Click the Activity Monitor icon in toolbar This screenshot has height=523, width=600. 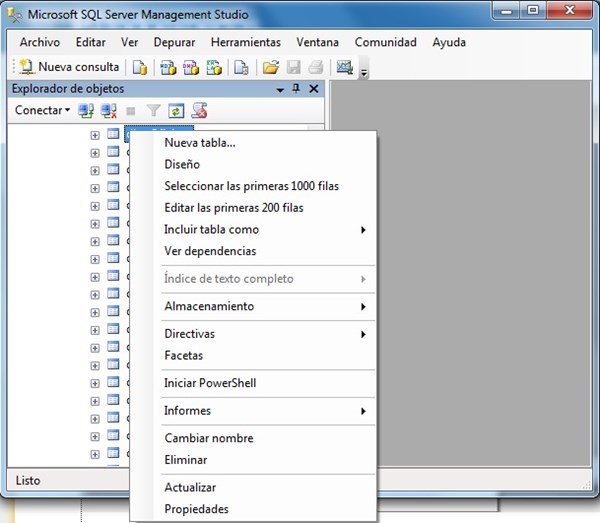[x=345, y=67]
